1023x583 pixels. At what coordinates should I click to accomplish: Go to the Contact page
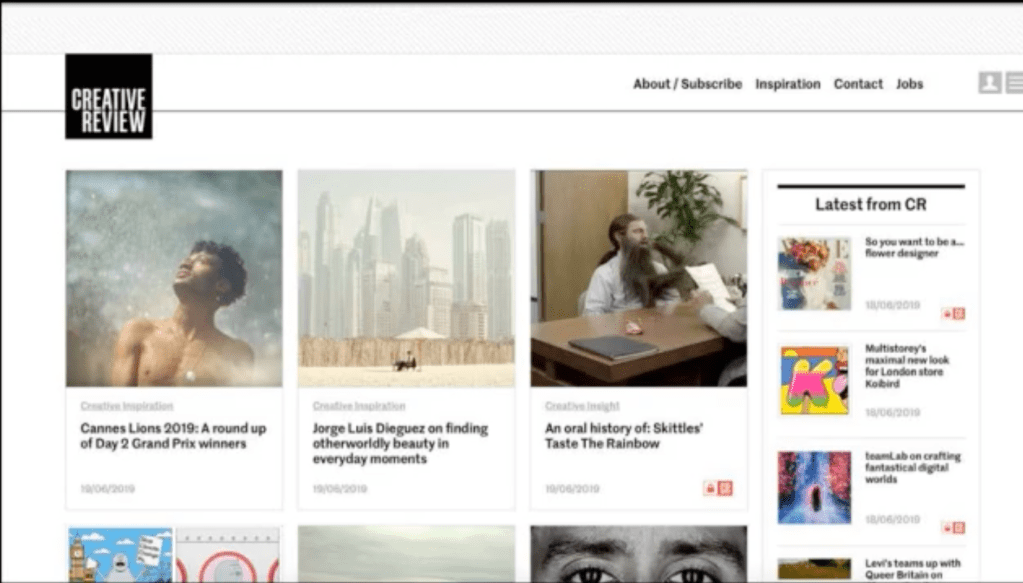(858, 84)
